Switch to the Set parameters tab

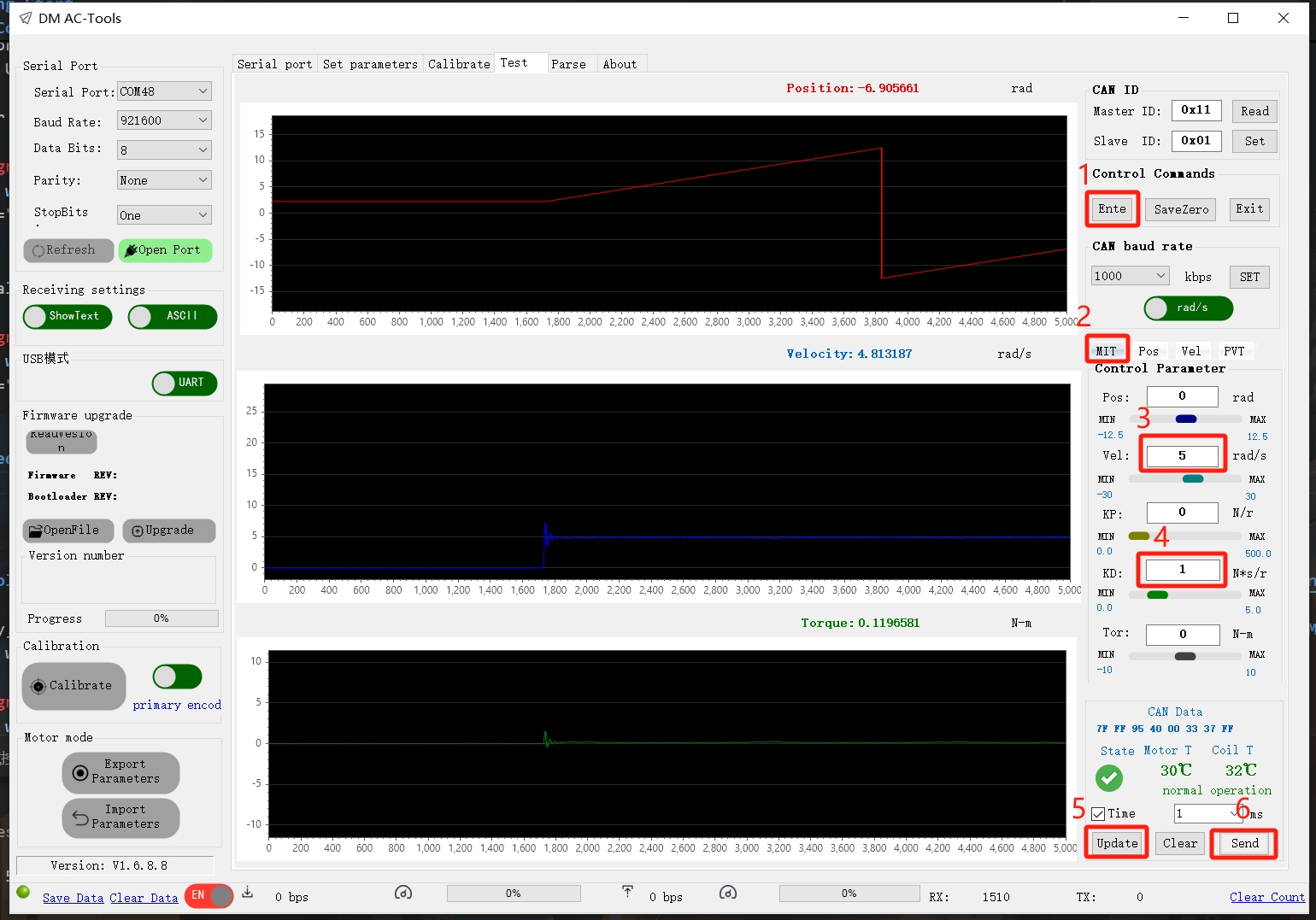click(x=370, y=64)
